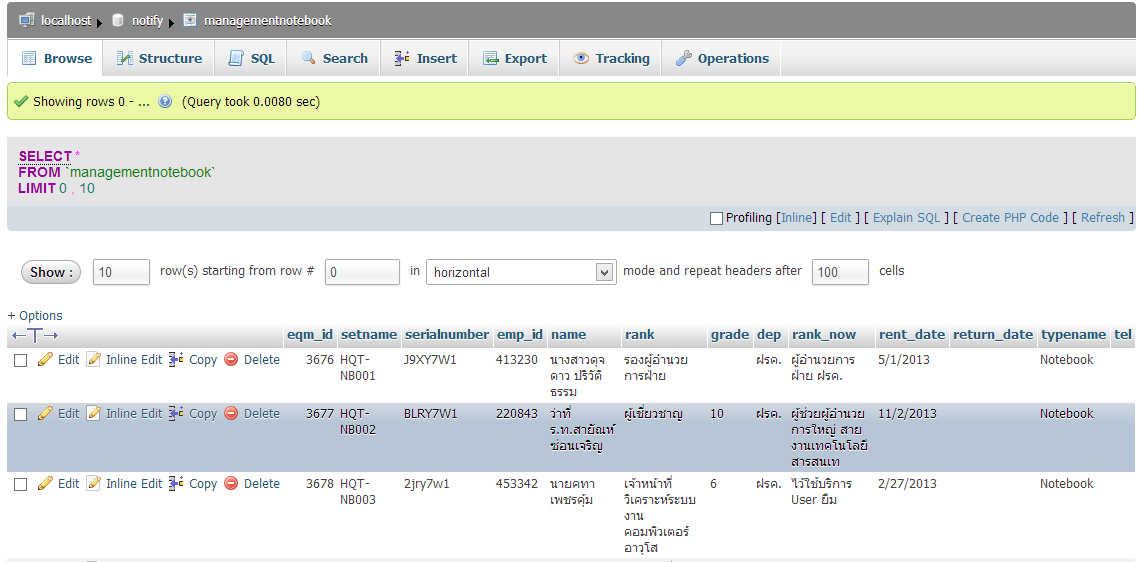Image resolution: width=1139 pixels, height=562 pixels.
Task: Click the Inline Edit icon for row 3676
Action: [94, 360]
